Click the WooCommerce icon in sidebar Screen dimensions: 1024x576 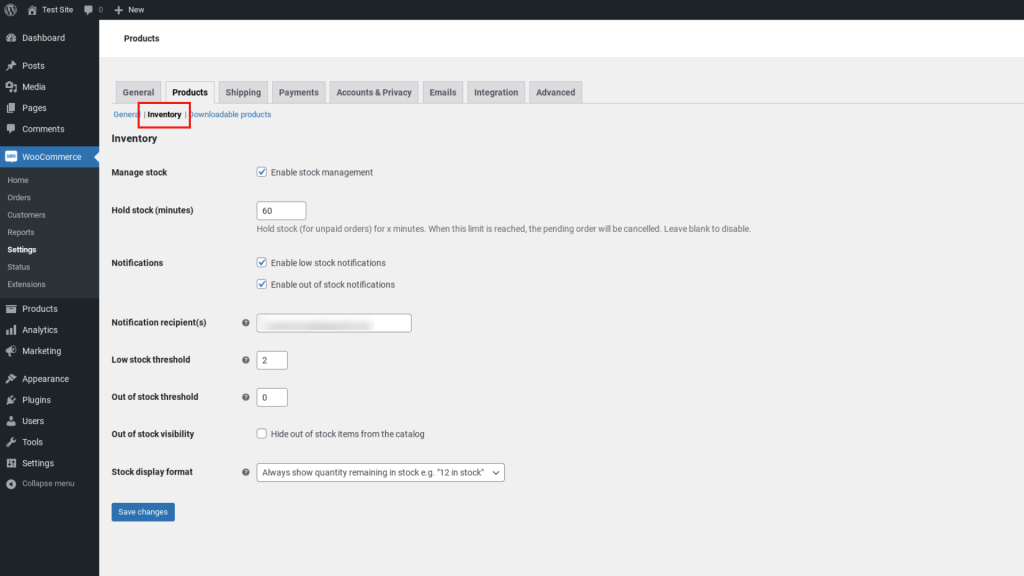(11, 157)
